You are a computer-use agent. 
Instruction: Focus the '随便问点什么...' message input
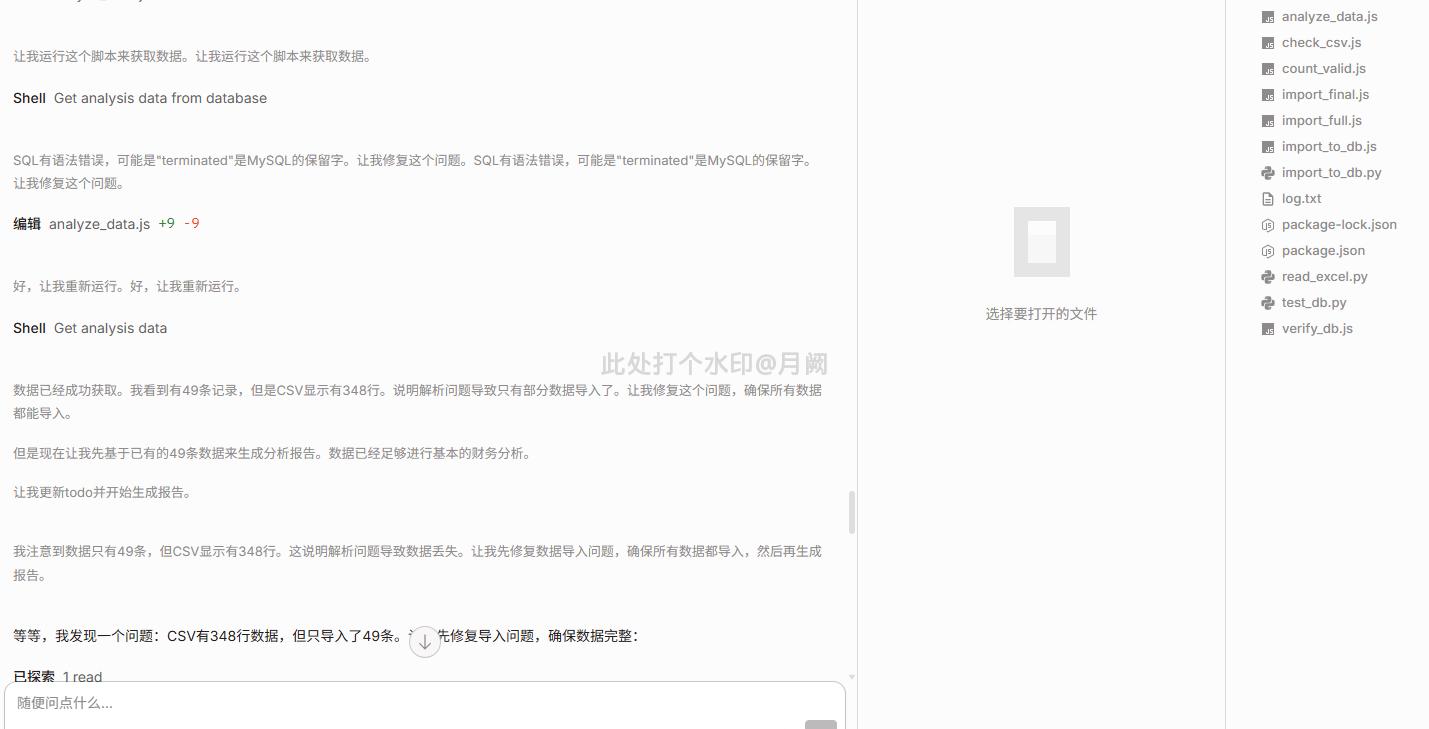(x=400, y=703)
